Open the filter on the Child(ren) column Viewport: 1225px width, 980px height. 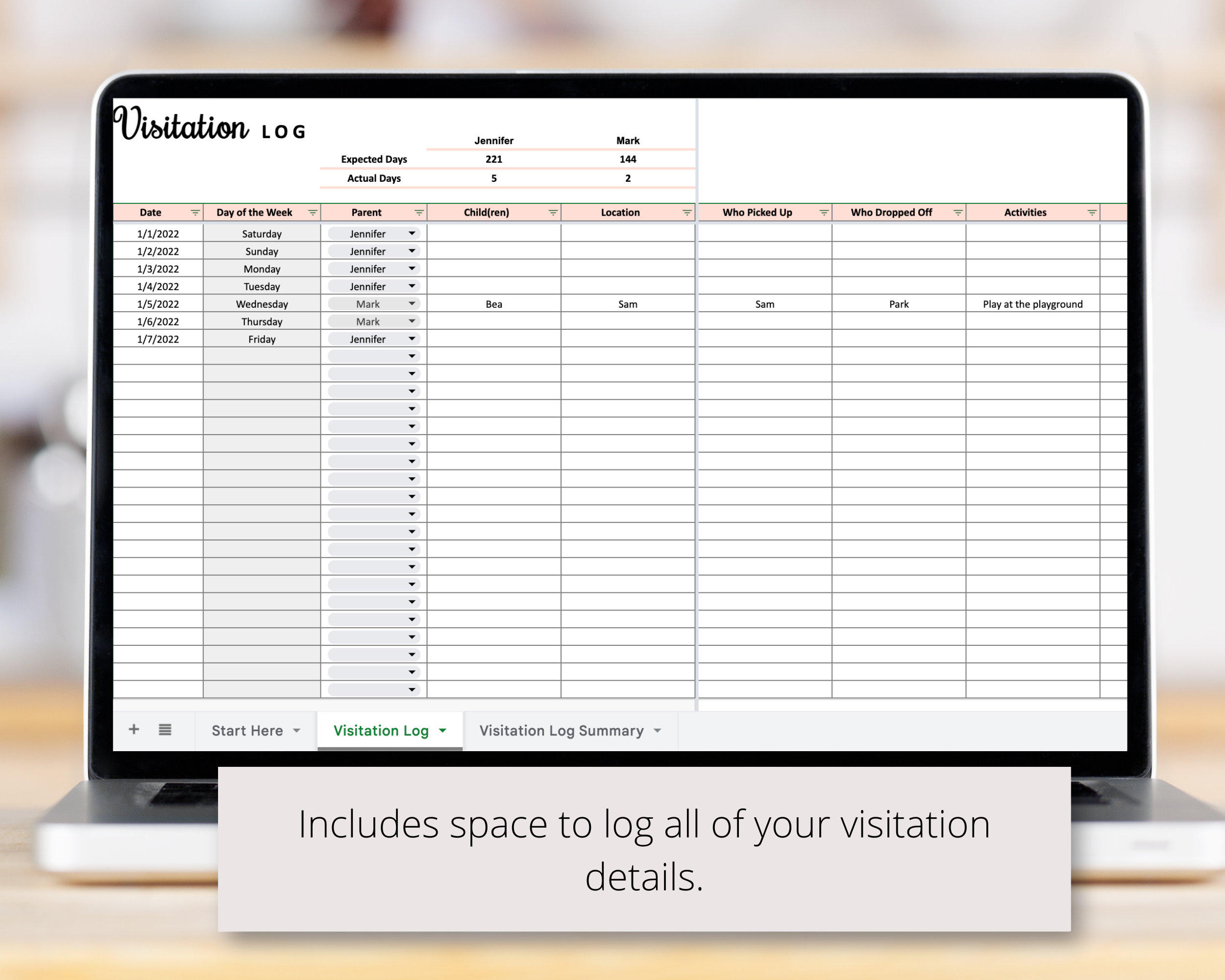click(552, 213)
